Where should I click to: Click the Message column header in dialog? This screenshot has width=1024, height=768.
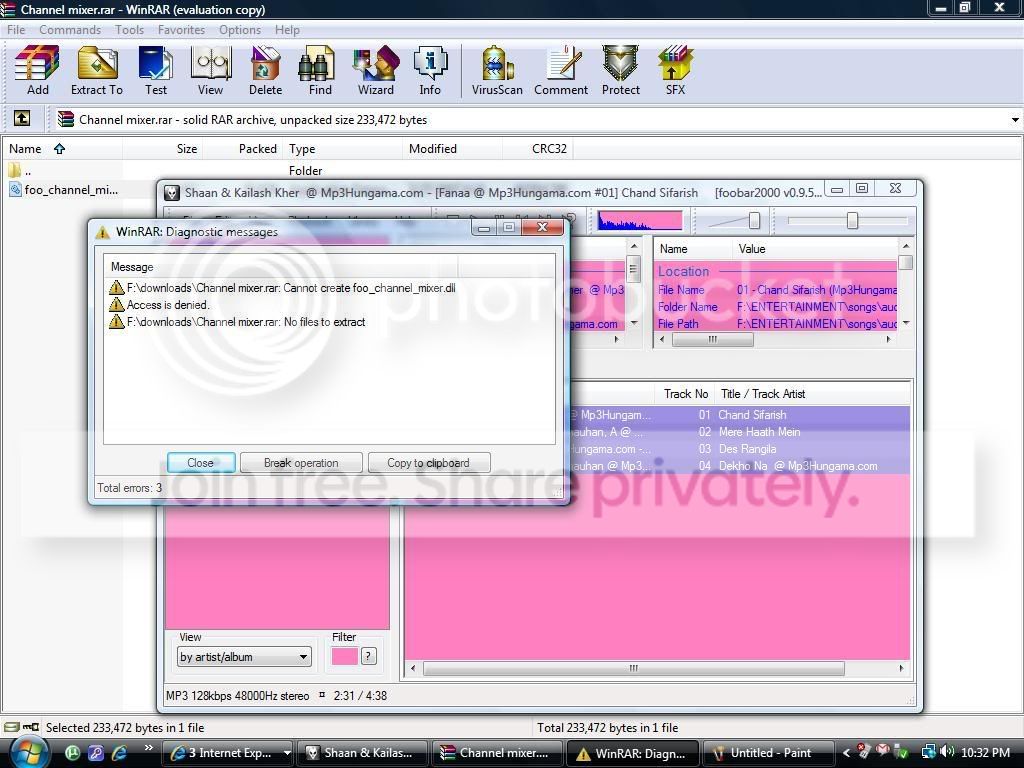click(281, 267)
